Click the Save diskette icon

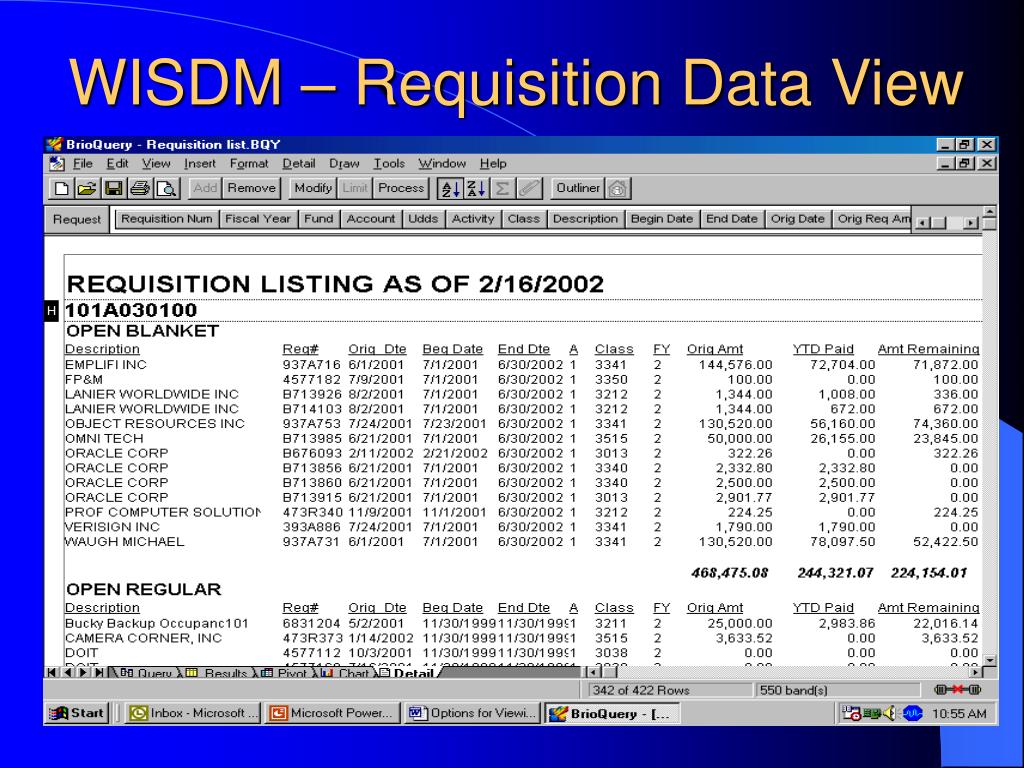(x=114, y=189)
